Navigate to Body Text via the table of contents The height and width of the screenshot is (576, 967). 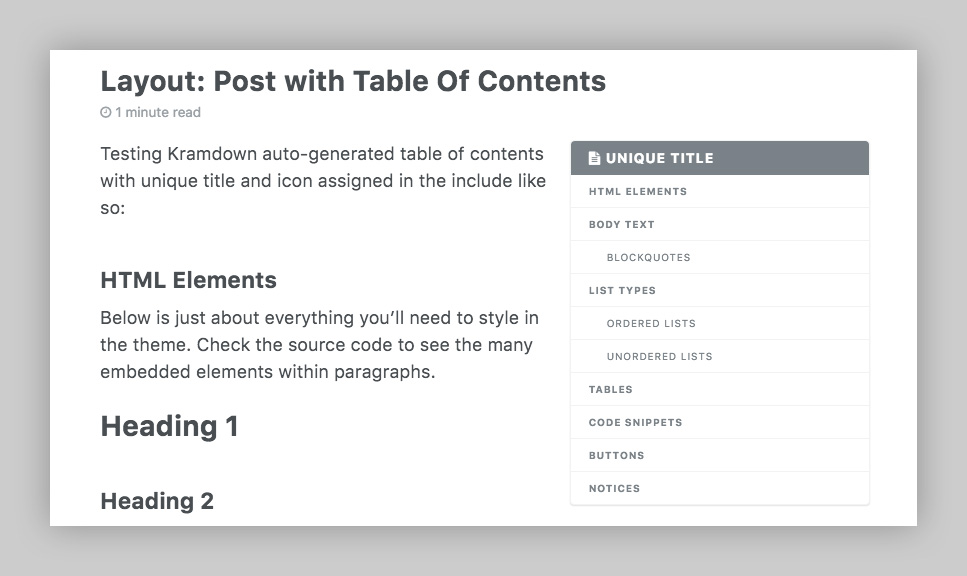(622, 224)
